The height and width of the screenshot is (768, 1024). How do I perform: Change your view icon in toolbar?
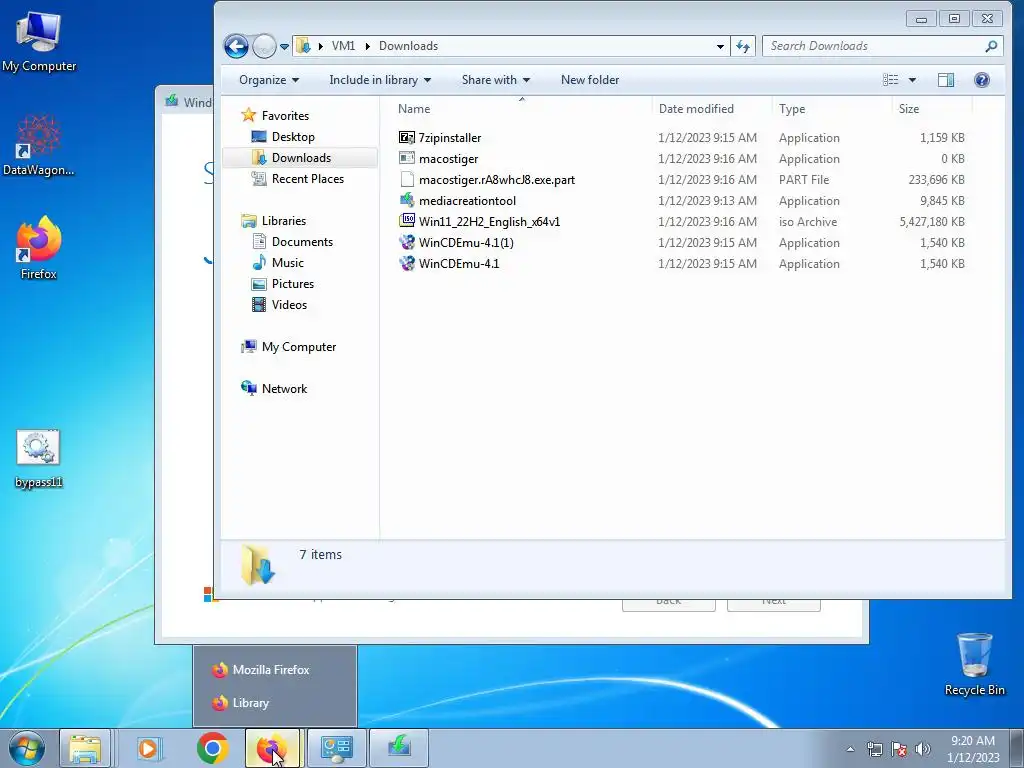pos(890,80)
